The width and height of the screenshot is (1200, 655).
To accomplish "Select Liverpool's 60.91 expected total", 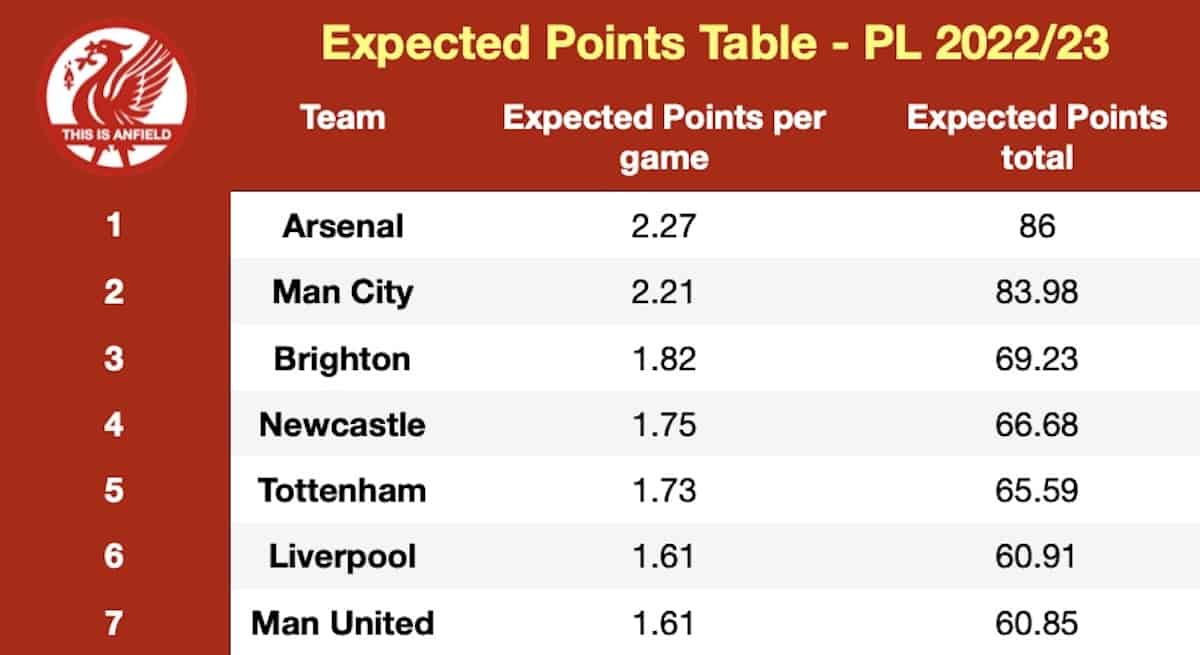I will pos(1037,556).
